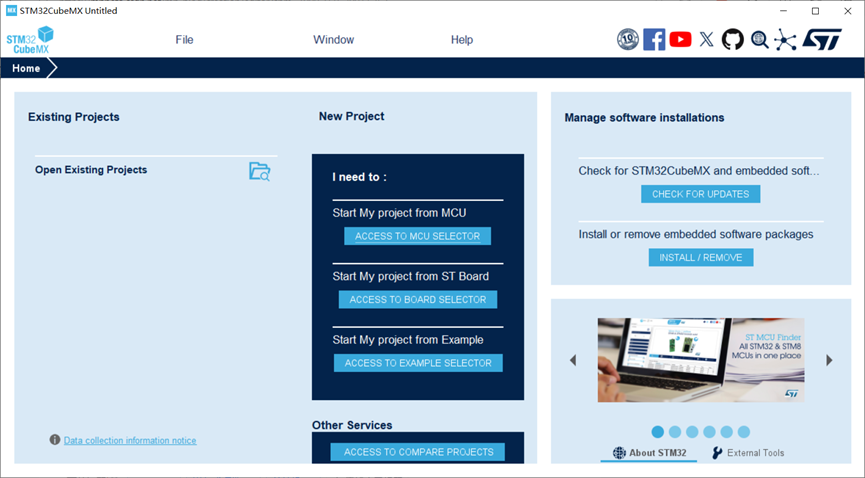The width and height of the screenshot is (865, 478).
Task: Select the fifth carousel dot indicator
Action: point(727,432)
